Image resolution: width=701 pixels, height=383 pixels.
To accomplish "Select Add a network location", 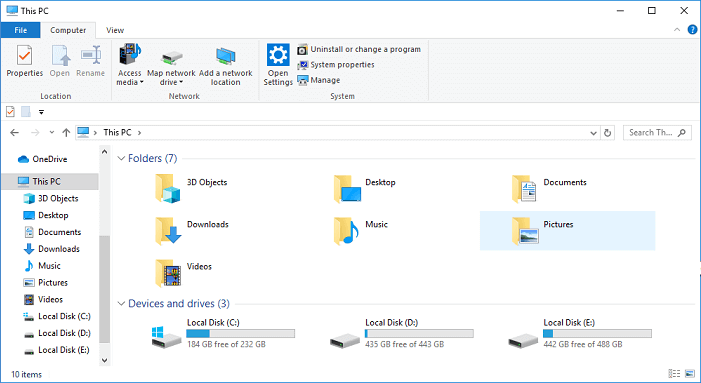I will click(x=225, y=65).
